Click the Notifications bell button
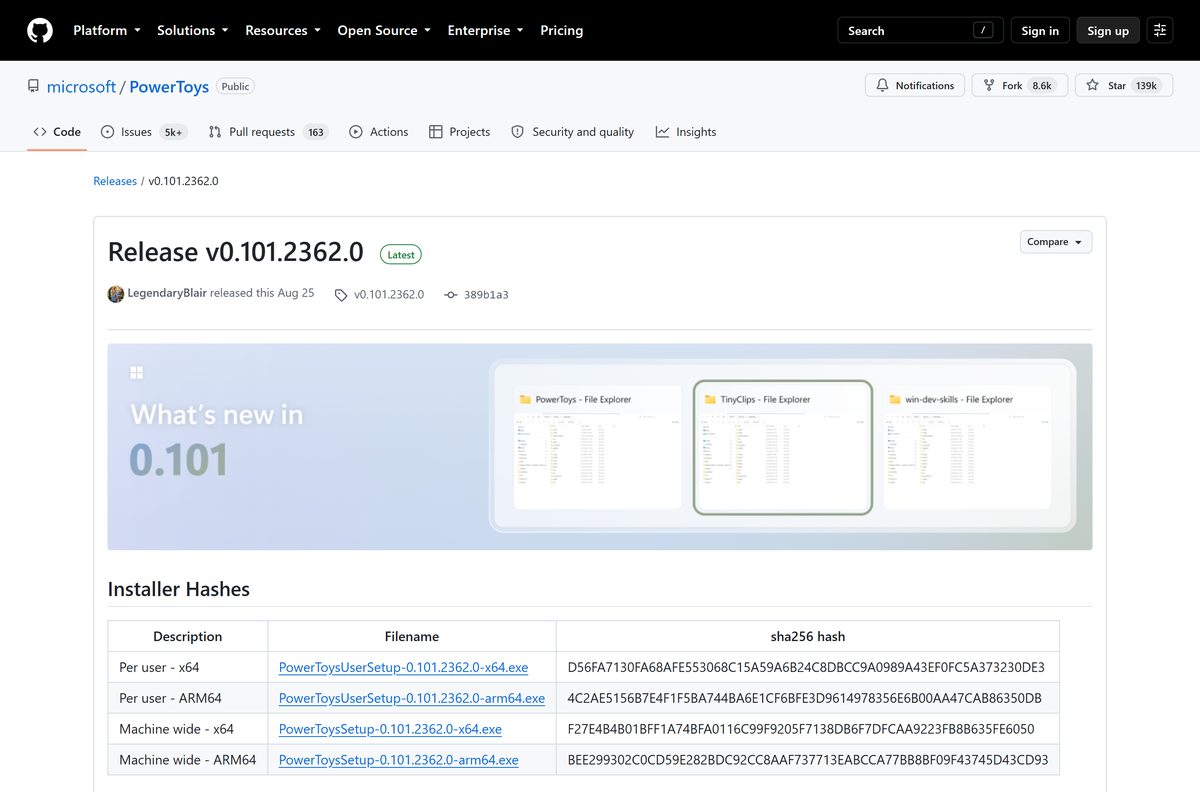This screenshot has width=1200, height=792. click(x=915, y=86)
